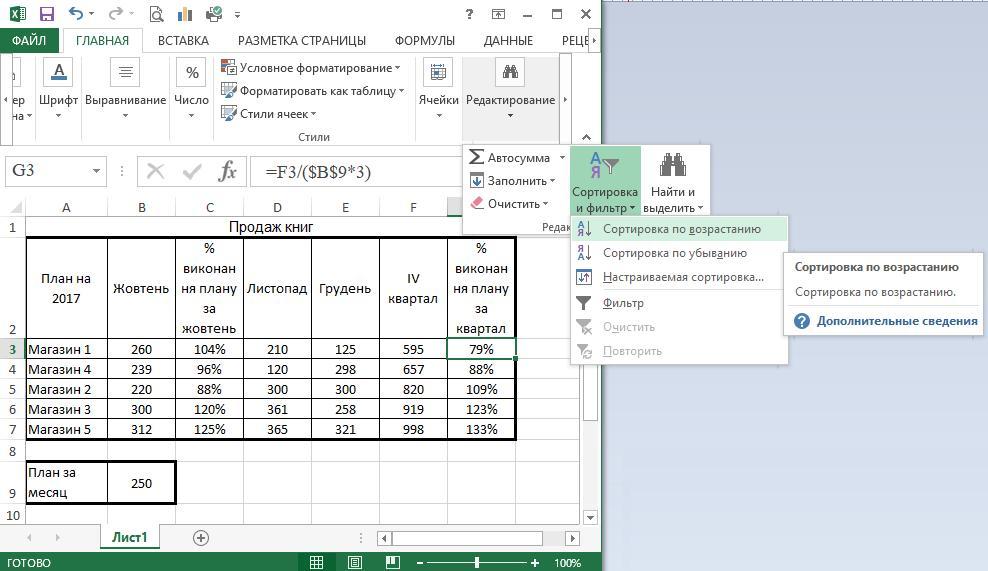The height and width of the screenshot is (571, 988).
Task: Enable Фильтр from the sort menu
Action: point(679,303)
